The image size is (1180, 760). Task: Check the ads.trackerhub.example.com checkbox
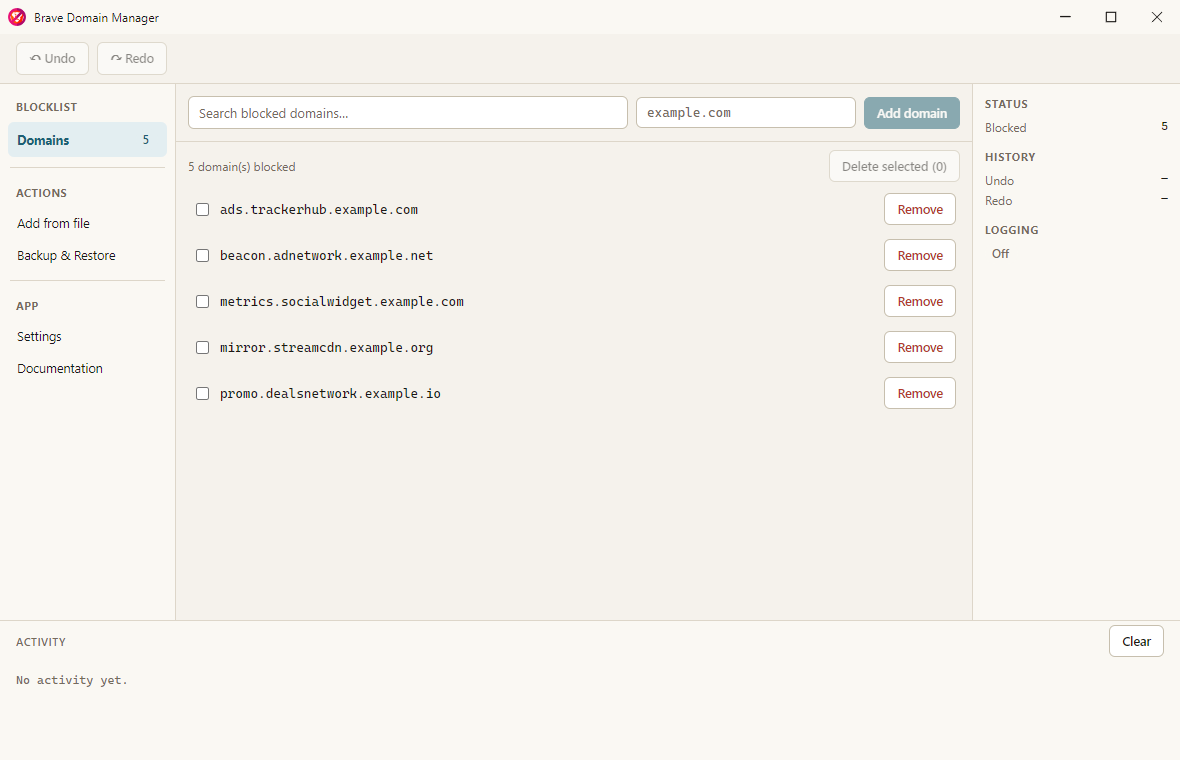pos(202,210)
